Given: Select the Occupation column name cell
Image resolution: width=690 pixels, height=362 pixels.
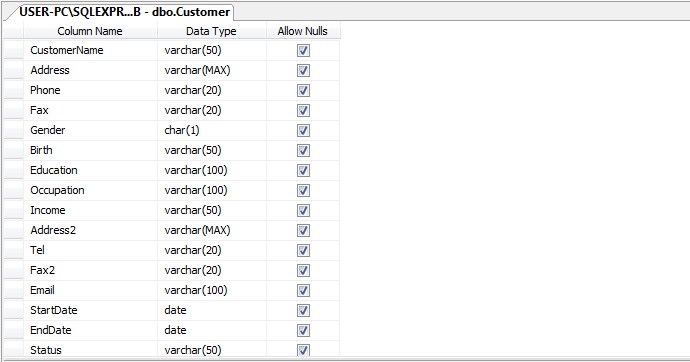Looking at the screenshot, I should (90, 190).
